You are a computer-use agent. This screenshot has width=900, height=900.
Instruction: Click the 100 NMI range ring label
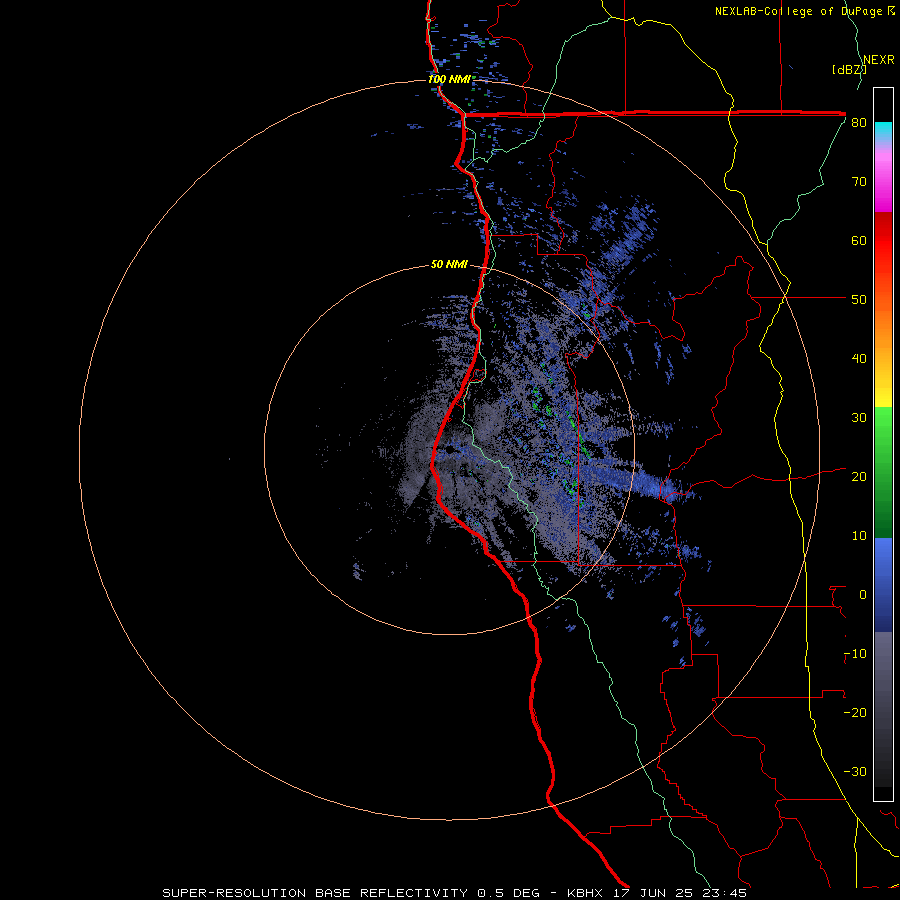449,79
